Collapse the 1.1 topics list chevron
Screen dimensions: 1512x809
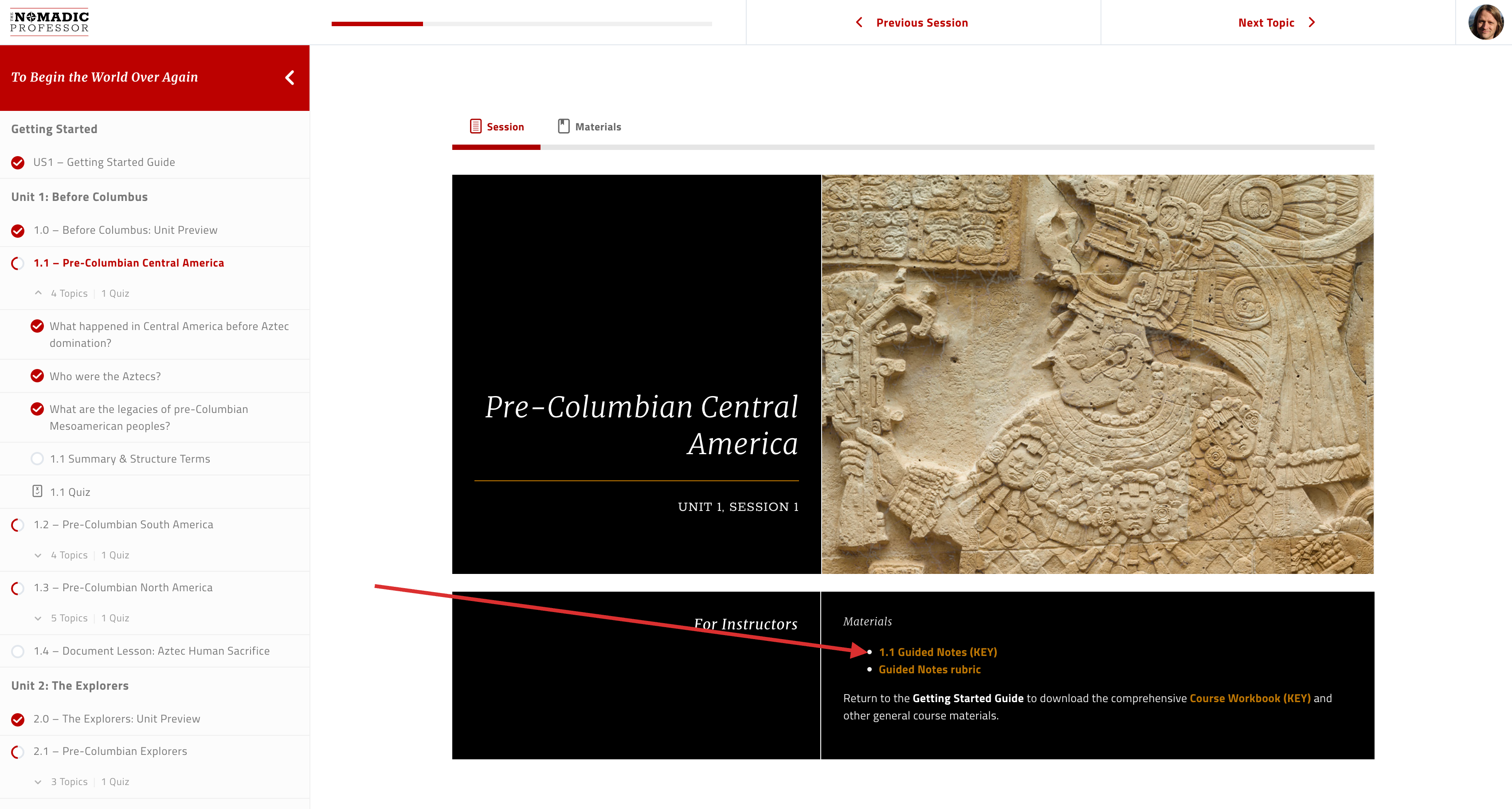(x=38, y=293)
